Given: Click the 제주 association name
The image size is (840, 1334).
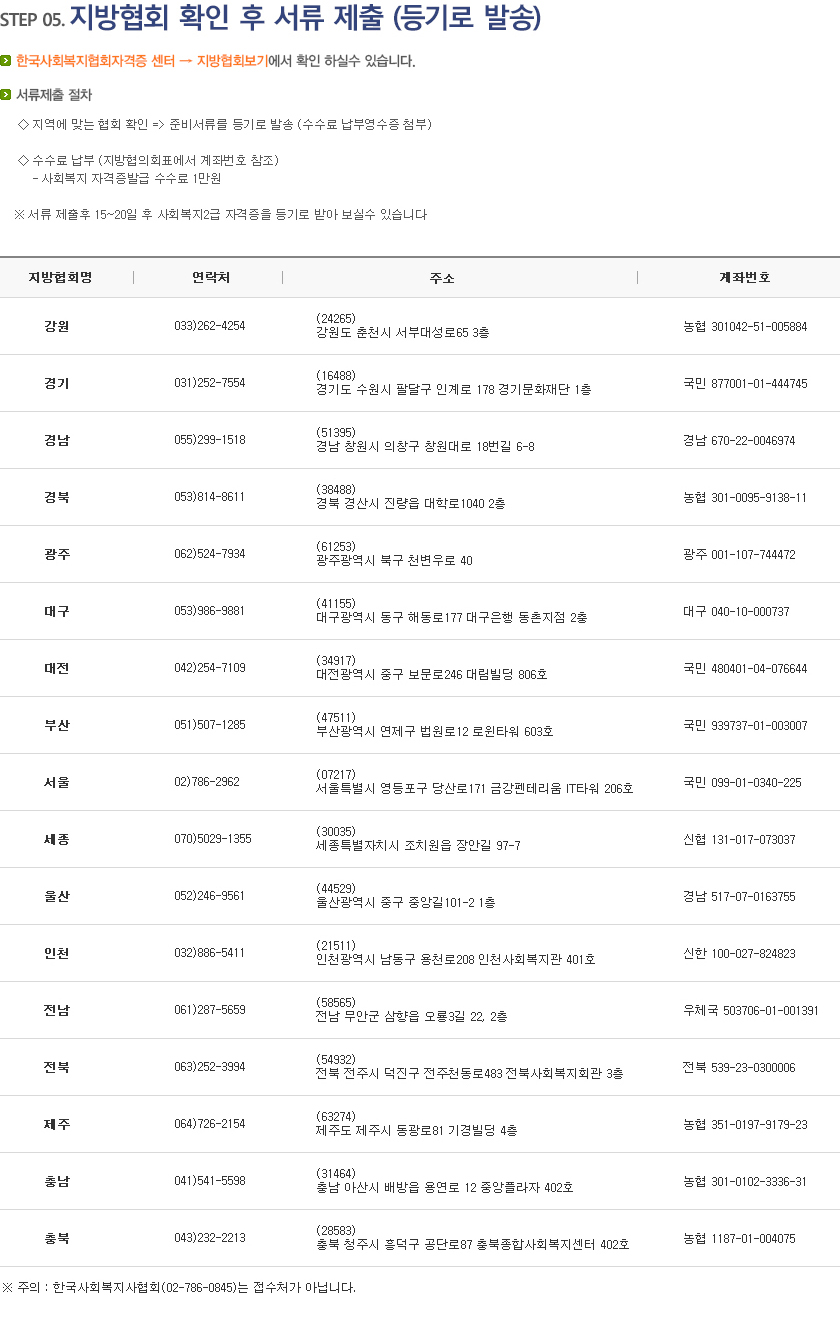Looking at the screenshot, I should click(x=57, y=1124).
